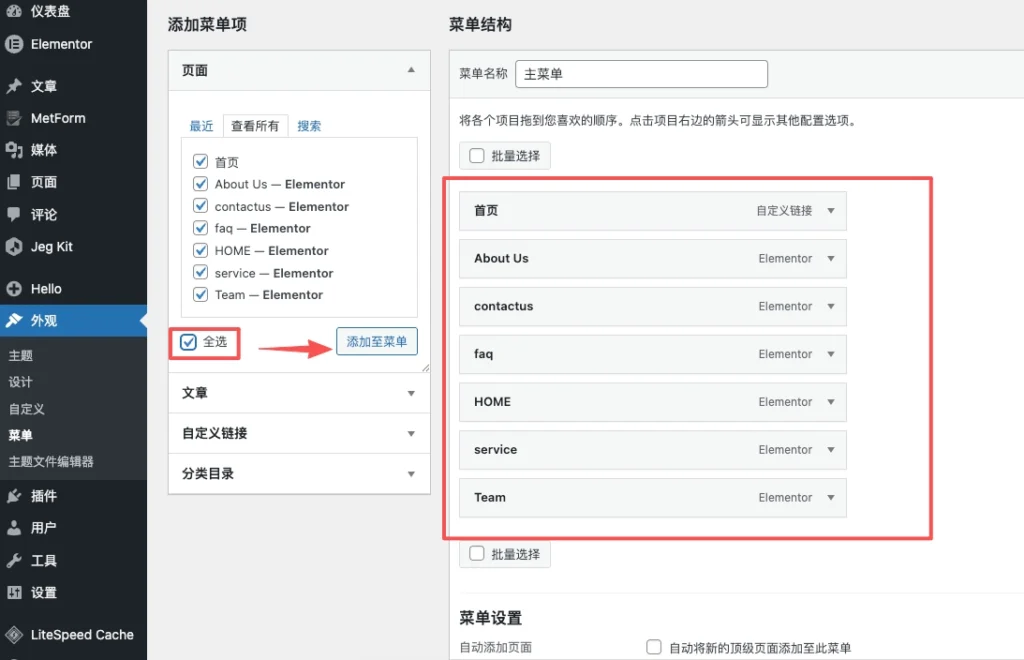Click the dashboard gauge icon
1024x660 pixels.
coord(14,10)
